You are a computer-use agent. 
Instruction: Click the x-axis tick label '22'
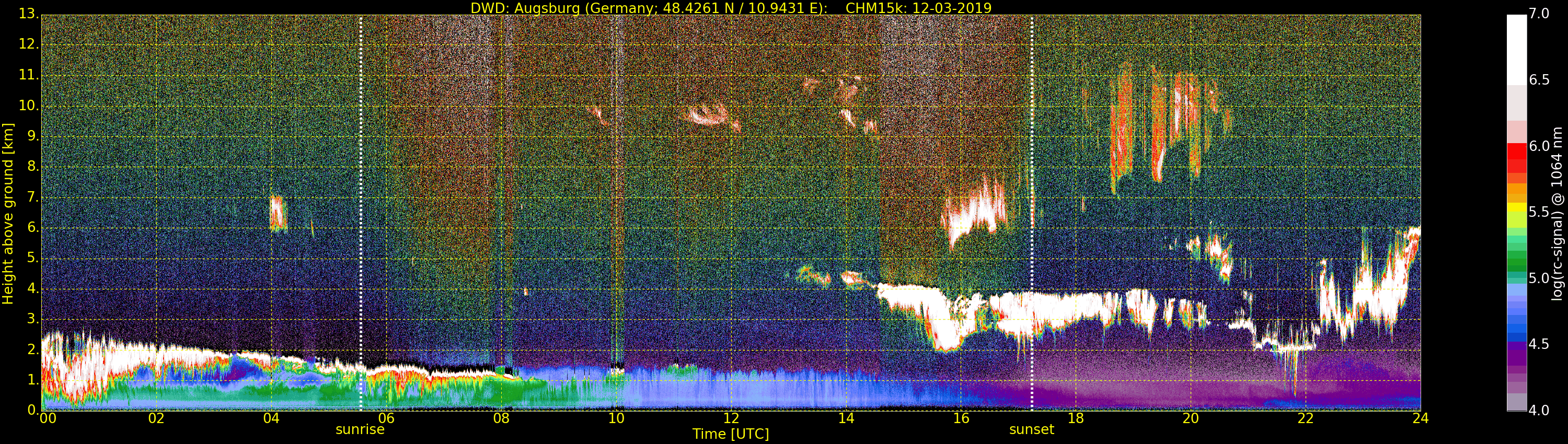(1306, 418)
